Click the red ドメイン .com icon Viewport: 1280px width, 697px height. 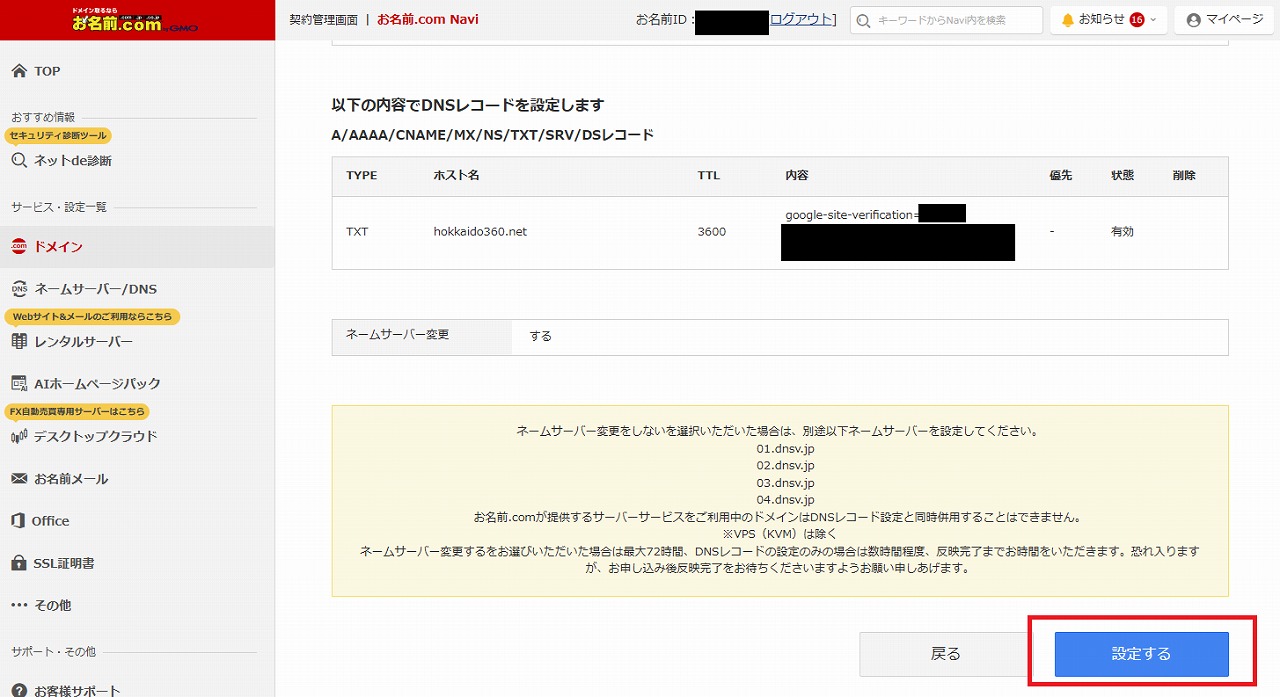(19, 247)
